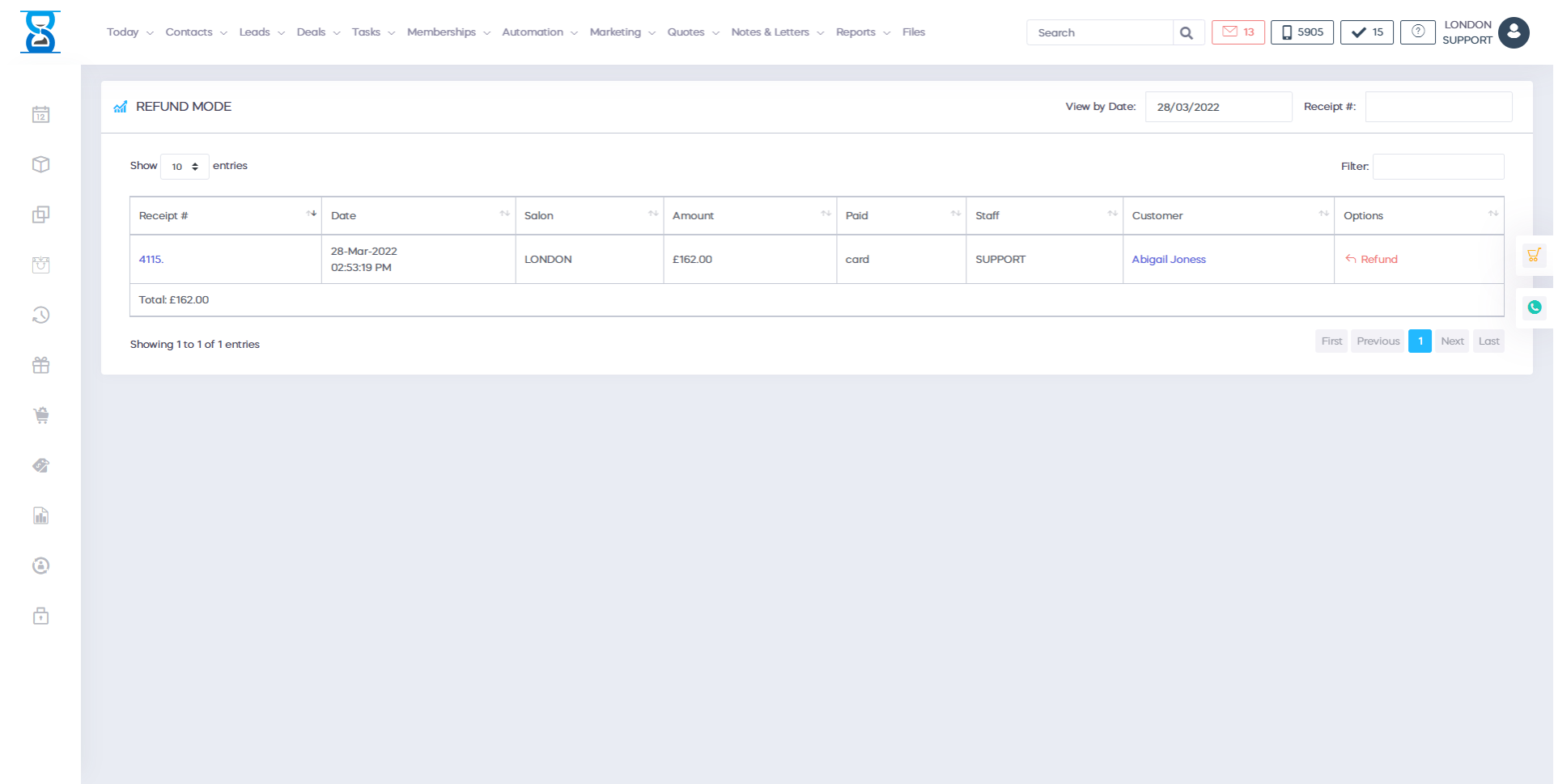
Task: Open the Marketing menu
Action: click(x=622, y=32)
